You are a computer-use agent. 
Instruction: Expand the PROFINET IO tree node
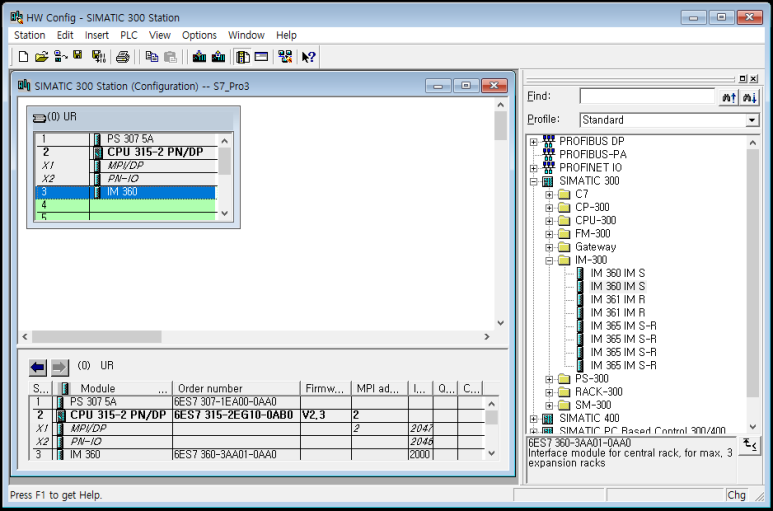533,168
